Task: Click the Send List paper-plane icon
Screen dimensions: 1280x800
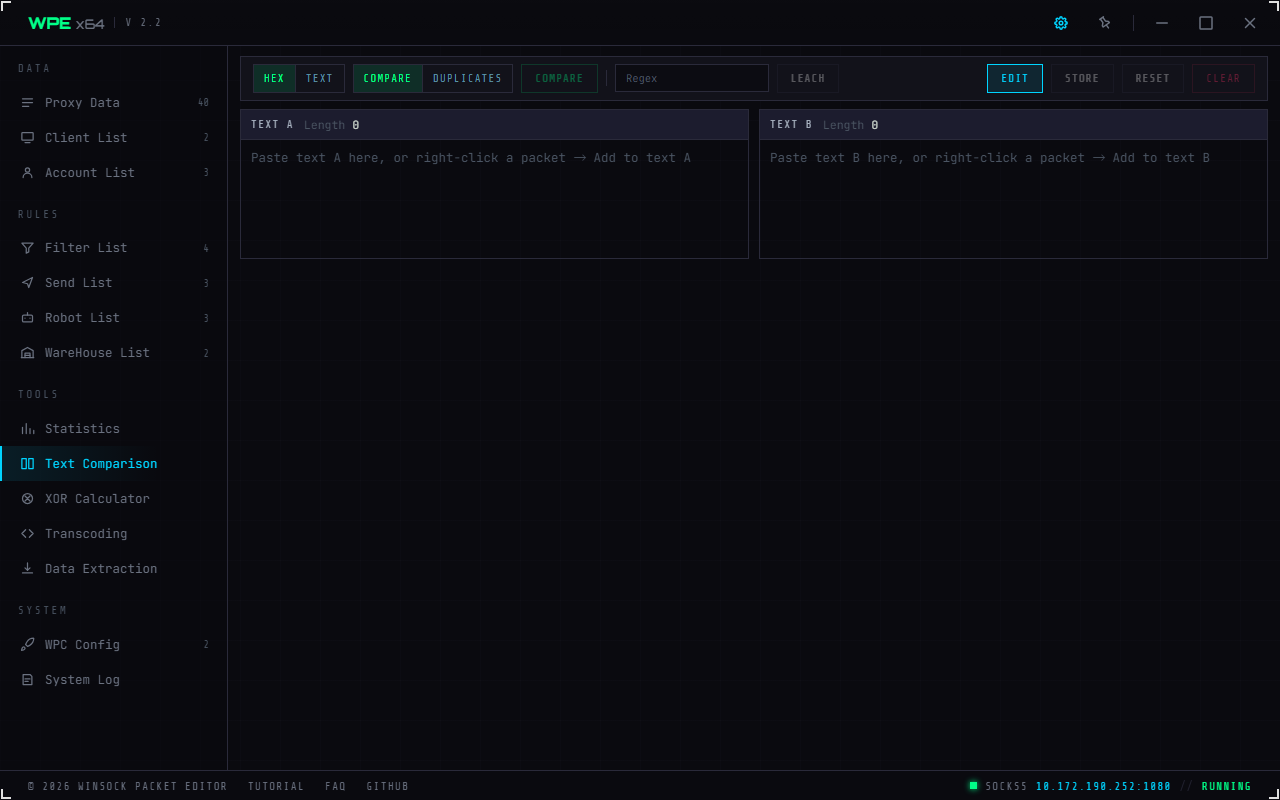Action: click(28, 283)
